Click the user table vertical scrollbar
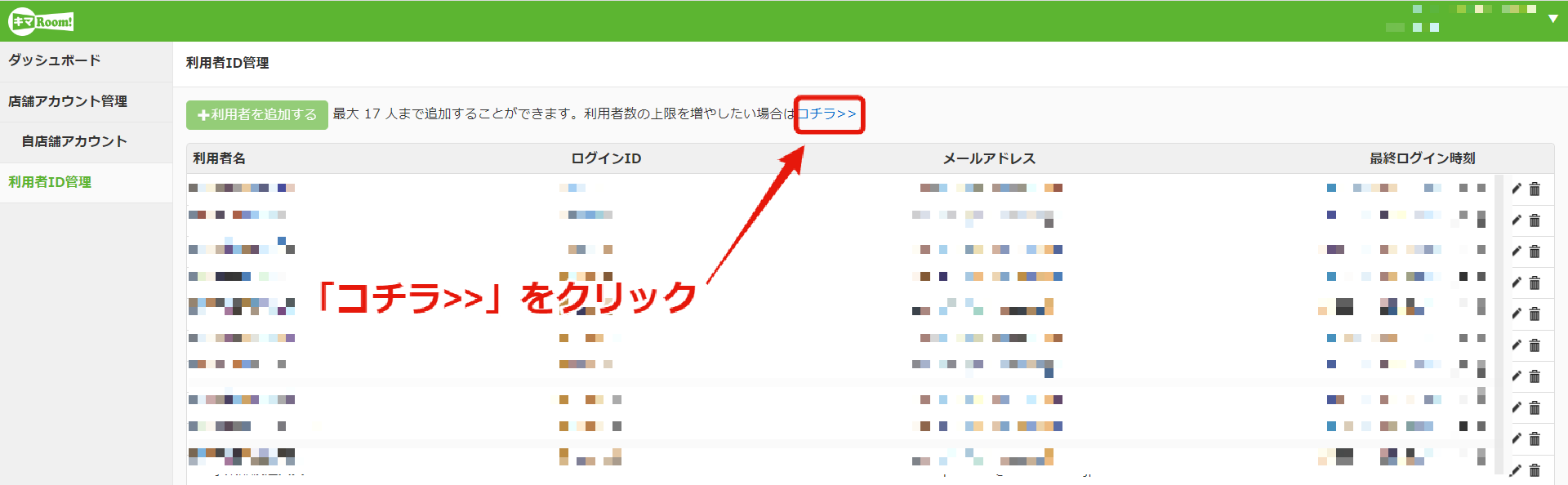 pos(1499,324)
